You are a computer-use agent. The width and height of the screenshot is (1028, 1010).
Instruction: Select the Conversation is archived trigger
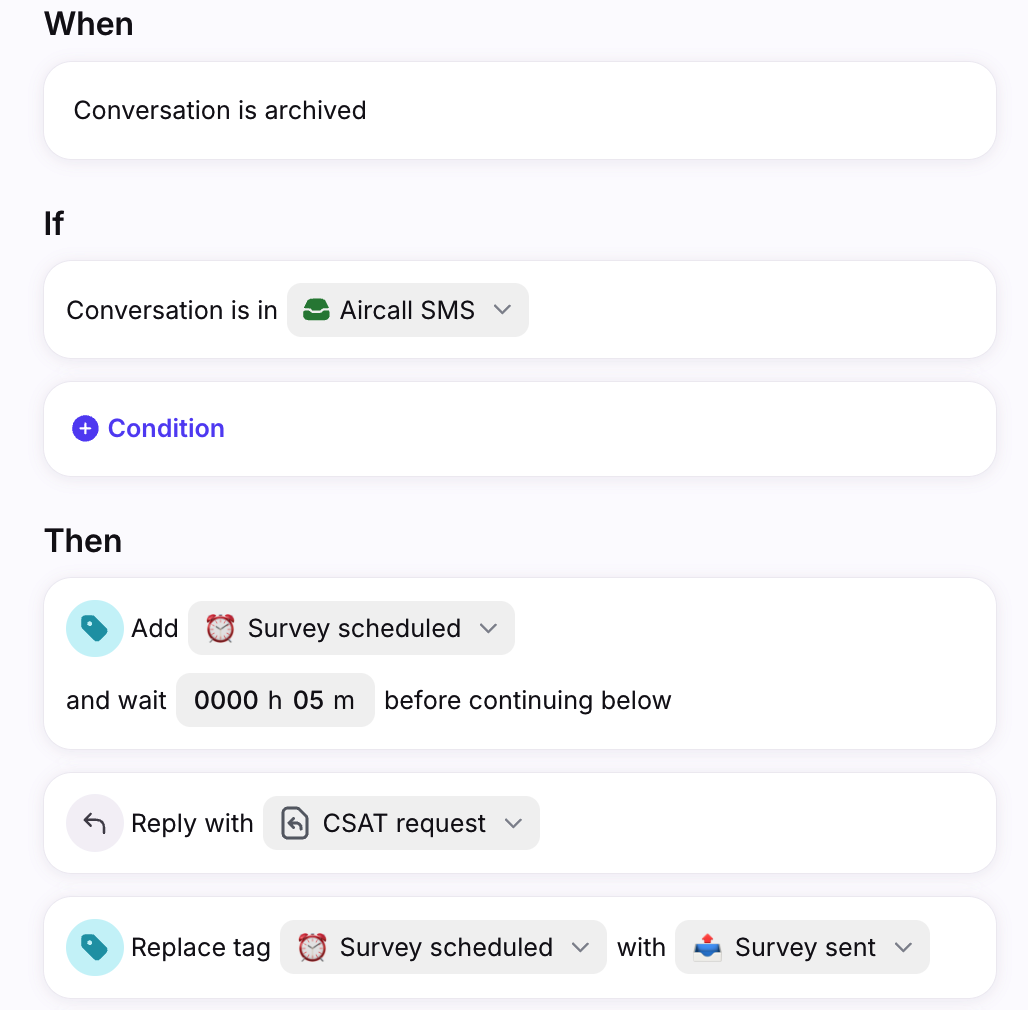520,111
